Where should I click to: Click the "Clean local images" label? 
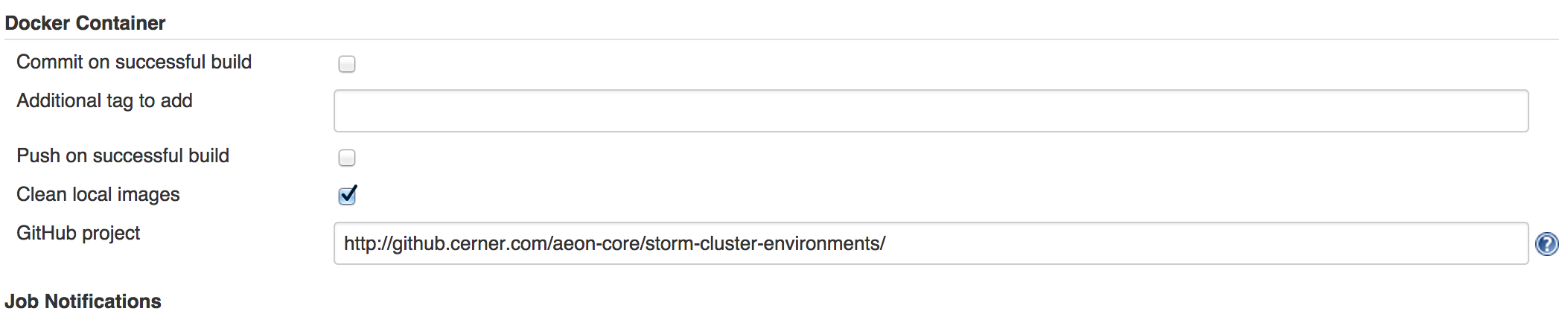coord(98,194)
